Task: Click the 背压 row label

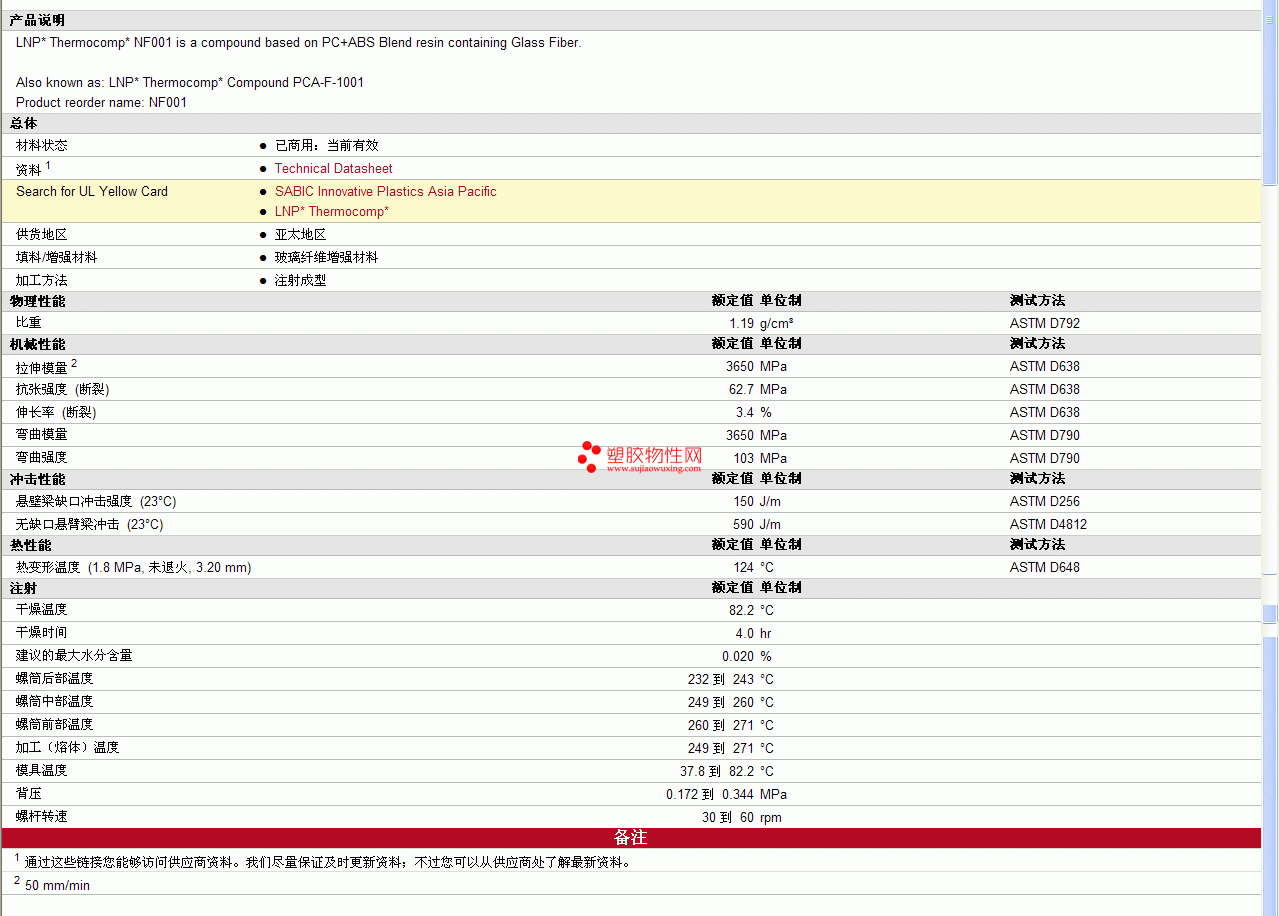Action: pyautogui.click(x=29, y=794)
